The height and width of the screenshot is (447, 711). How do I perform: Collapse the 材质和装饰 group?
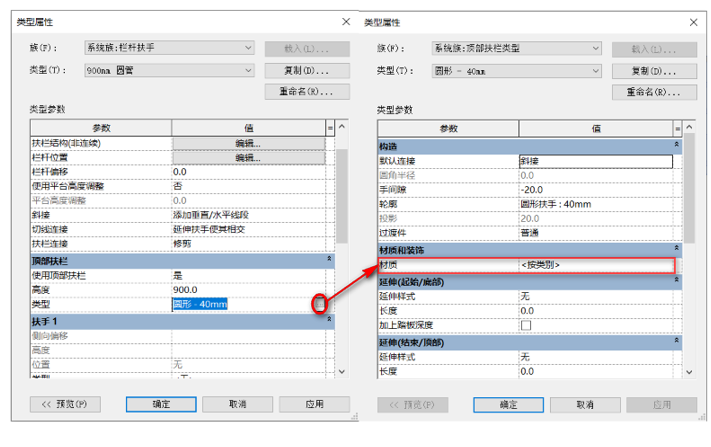677,248
